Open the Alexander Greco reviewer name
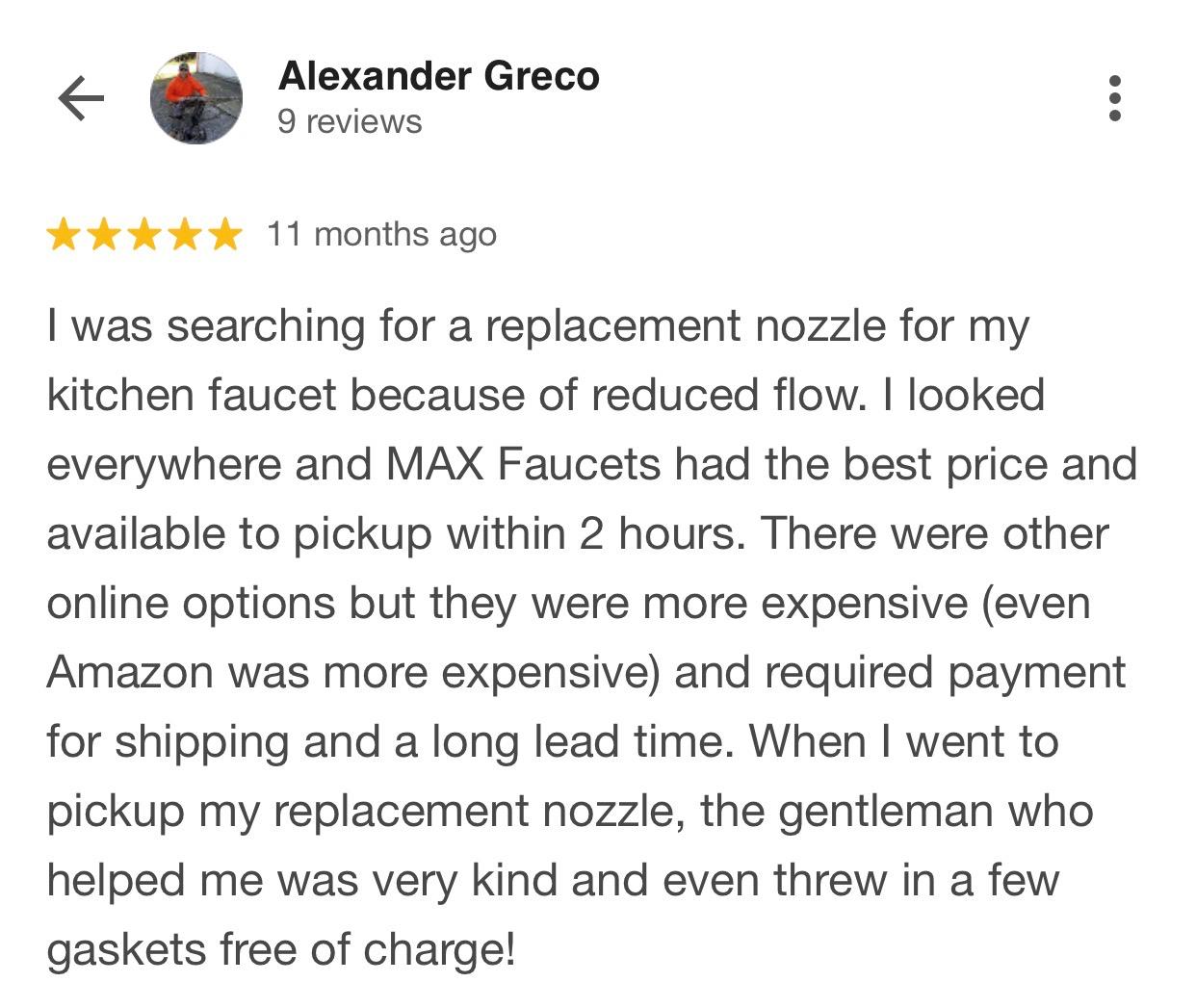The height and width of the screenshot is (1008, 1196). [x=438, y=76]
